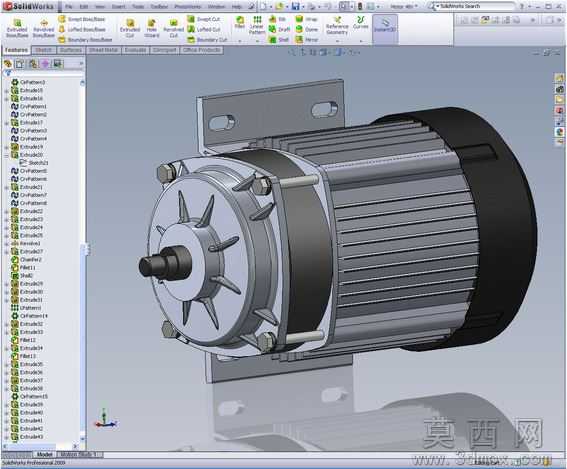Open the Linear Pattern dropdown arrow
Image resolution: width=567 pixels, height=469 pixels.
click(x=257, y=41)
